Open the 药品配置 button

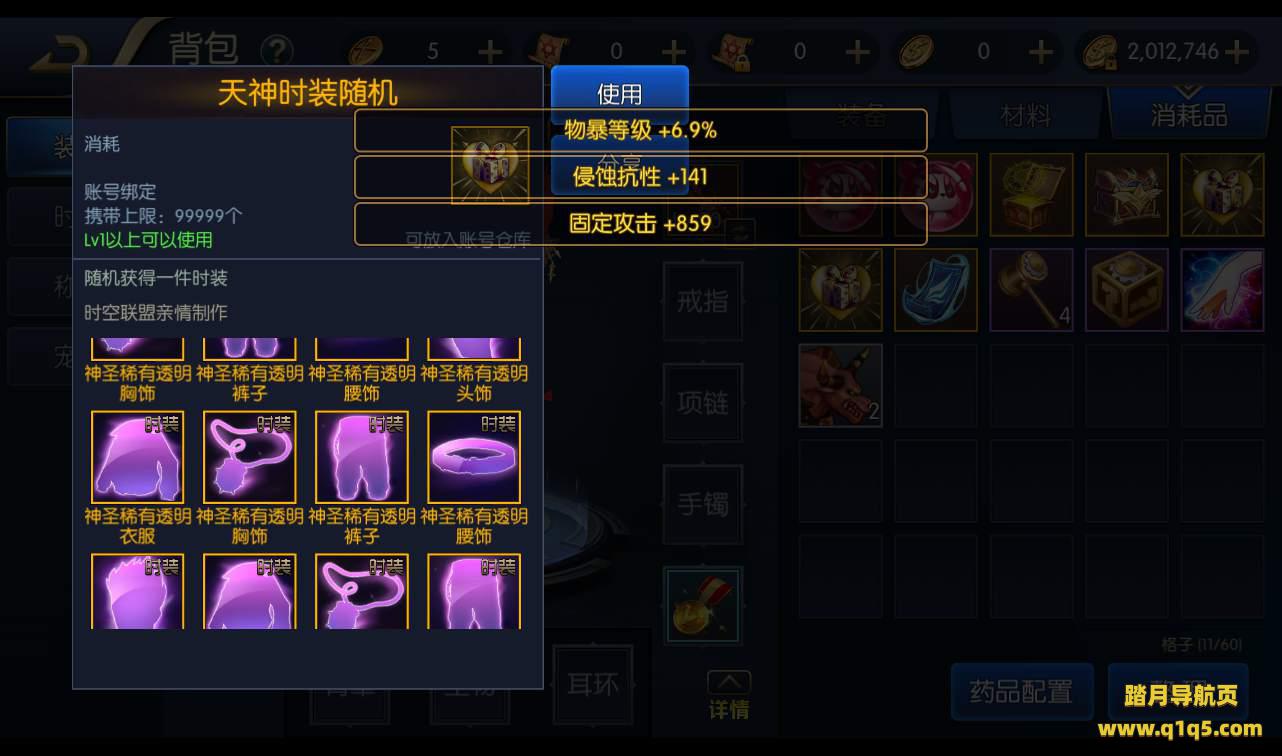coord(1021,691)
